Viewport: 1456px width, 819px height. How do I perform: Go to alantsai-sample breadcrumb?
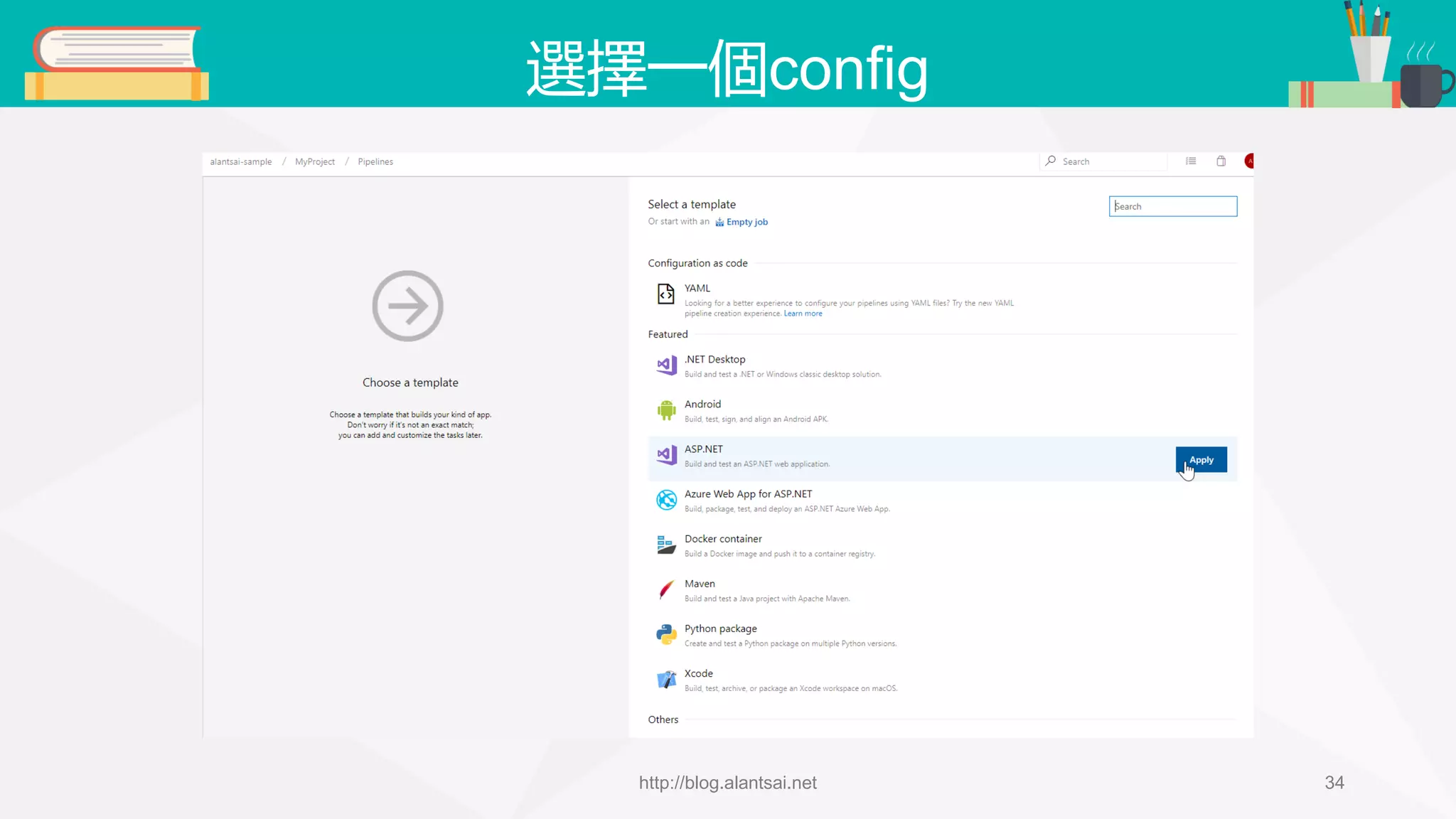240,161
